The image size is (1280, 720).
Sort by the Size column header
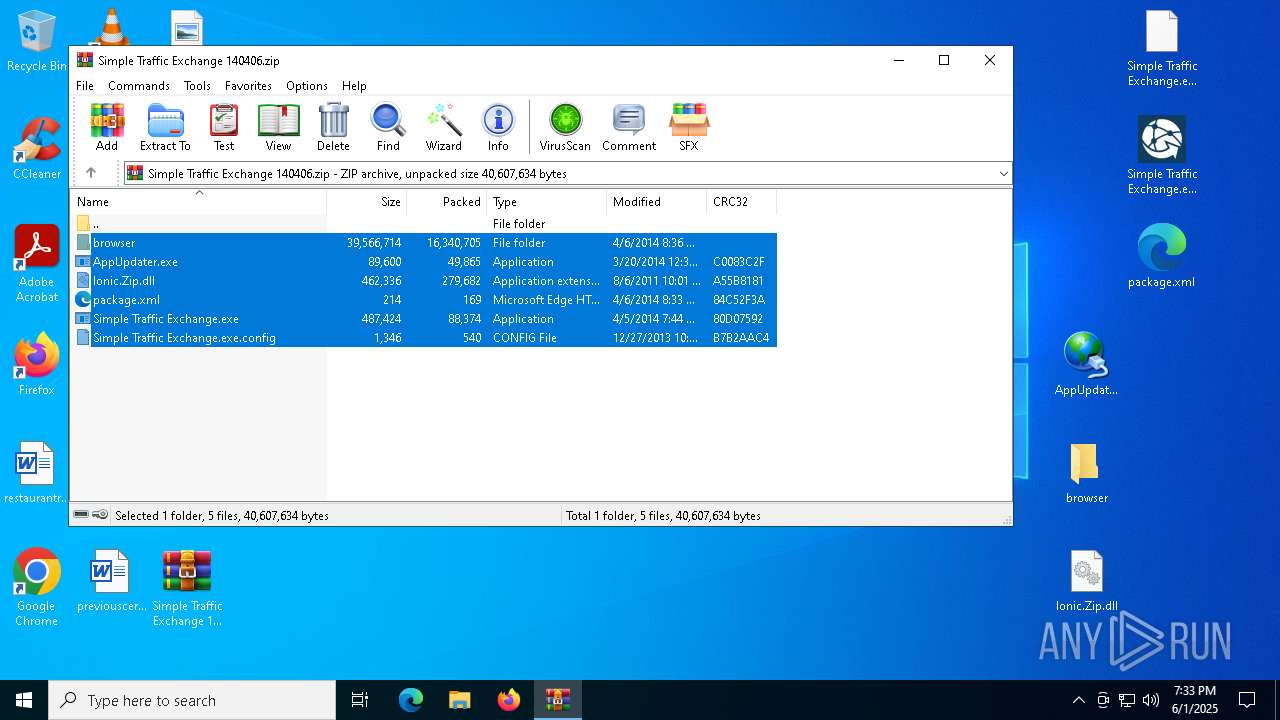[x=367, y=202]
